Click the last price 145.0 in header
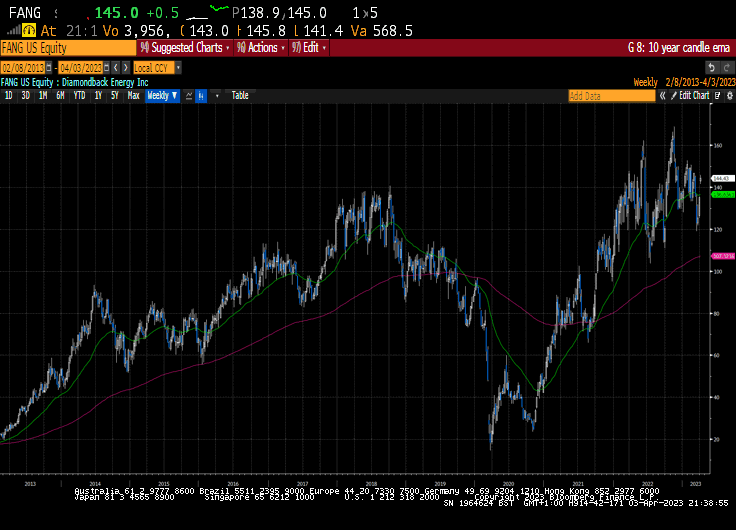 117,13
